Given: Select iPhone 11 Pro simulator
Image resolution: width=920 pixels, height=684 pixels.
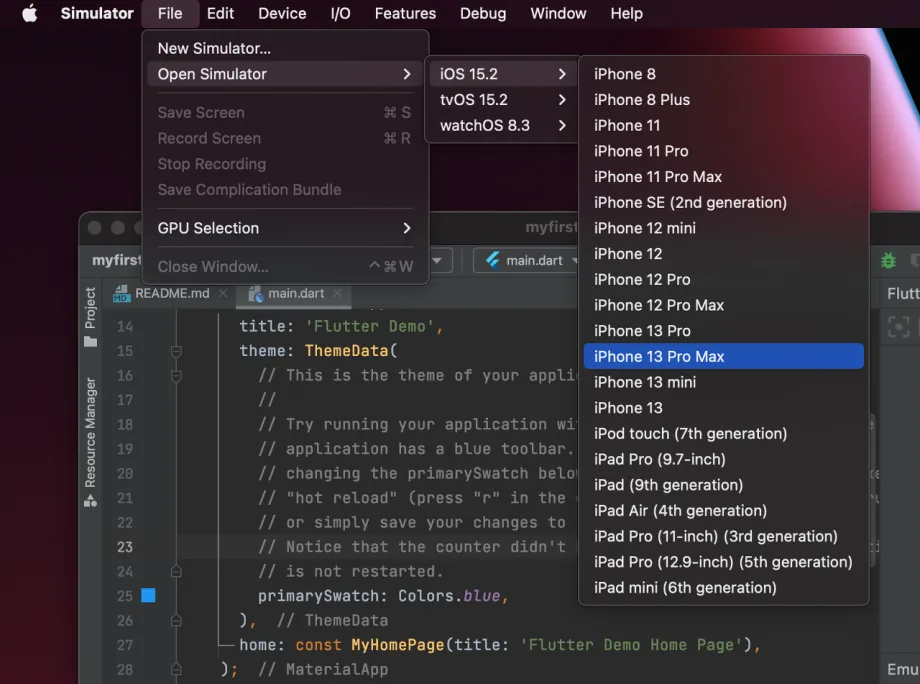Looking at the screenshot, I should tap(723, 151).
